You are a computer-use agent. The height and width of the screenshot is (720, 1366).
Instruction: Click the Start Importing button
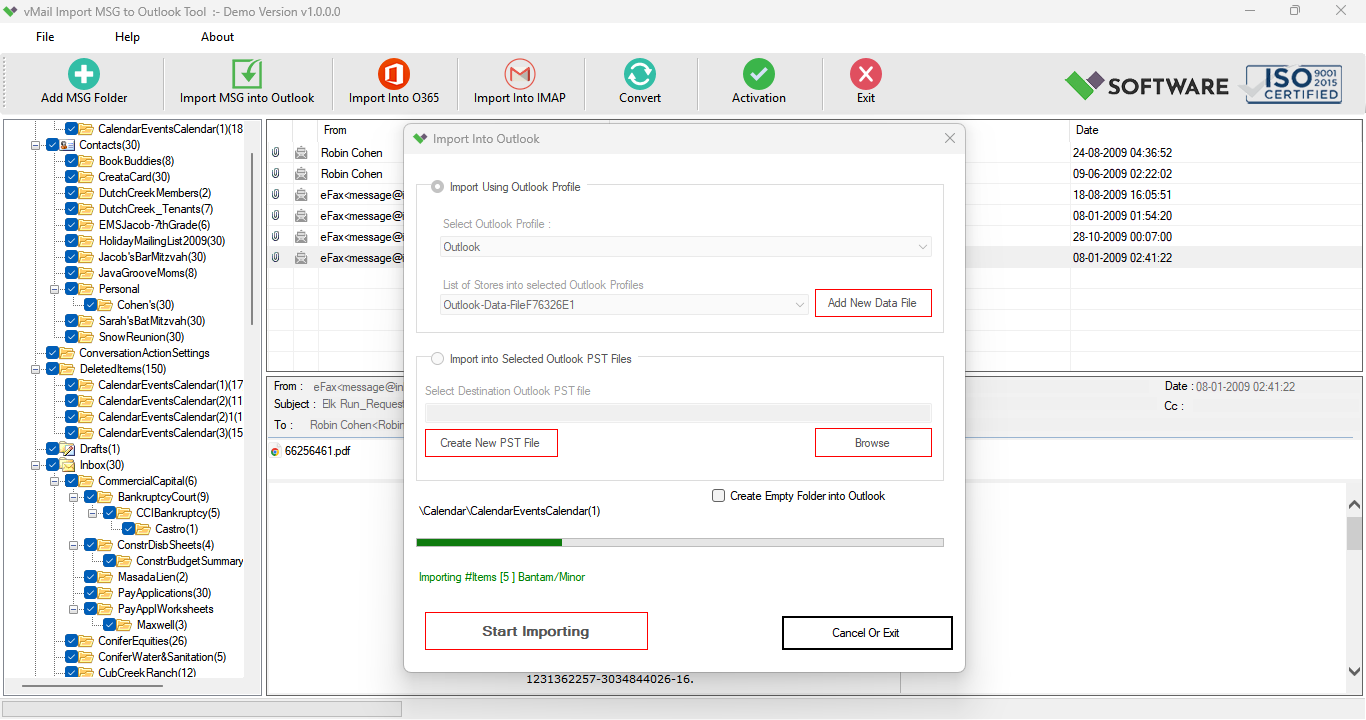(536, 631)
